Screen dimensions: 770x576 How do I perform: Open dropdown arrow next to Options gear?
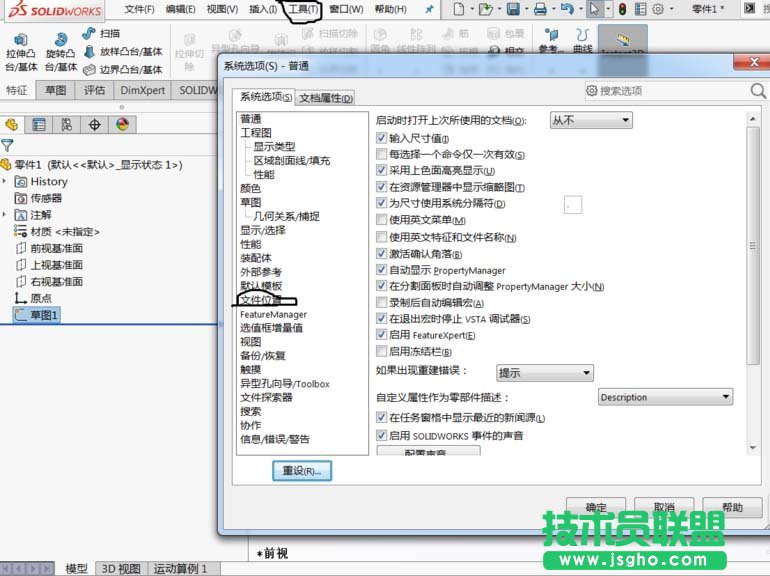point(671,9)
